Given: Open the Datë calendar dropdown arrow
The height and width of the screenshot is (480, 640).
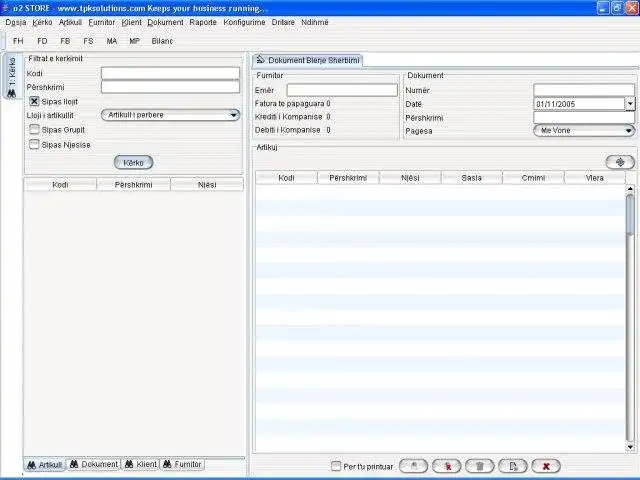Looking at the screenshot, I should (630, 104).
